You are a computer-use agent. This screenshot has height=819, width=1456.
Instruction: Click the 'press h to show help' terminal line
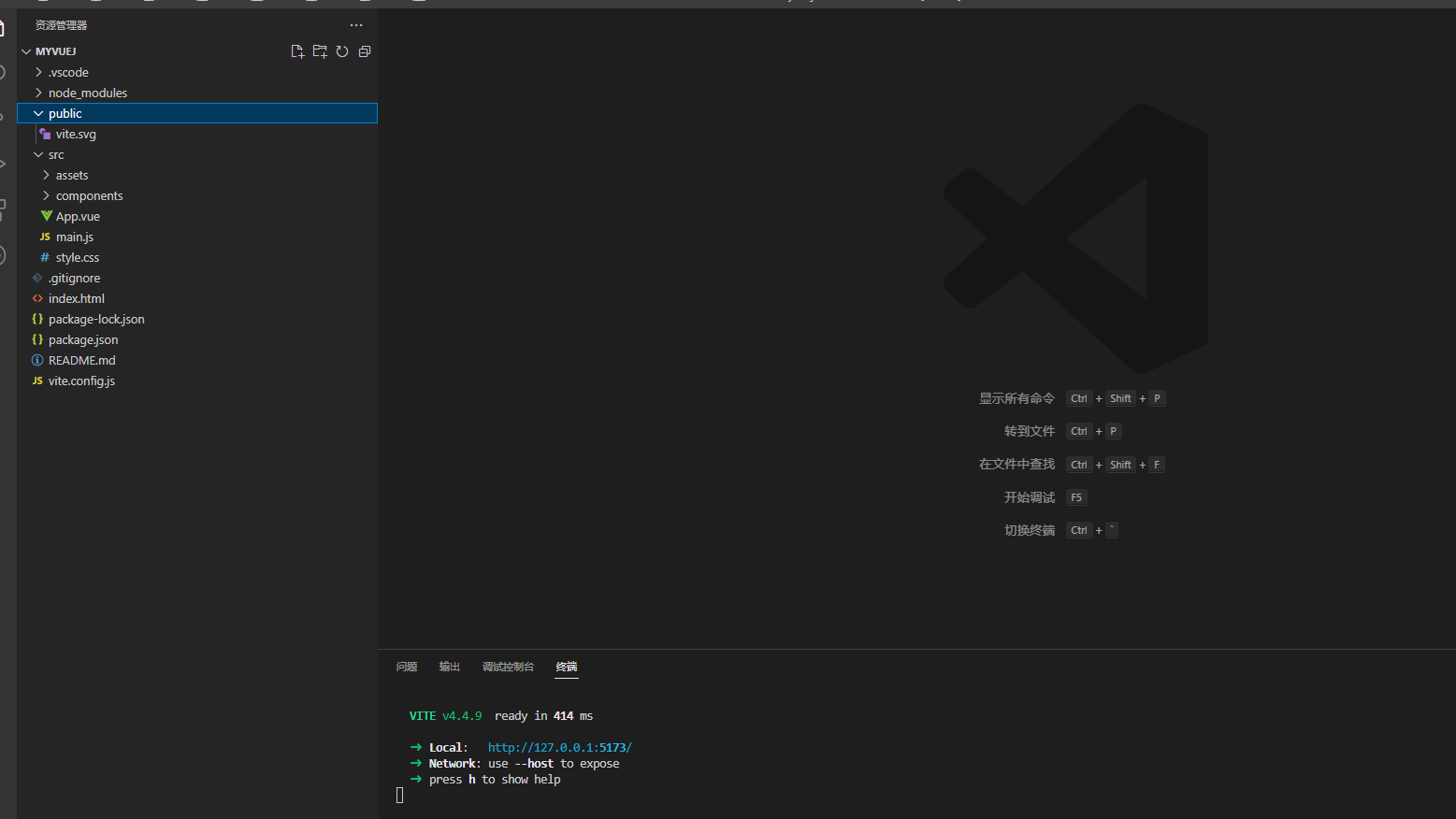point(495,780)
